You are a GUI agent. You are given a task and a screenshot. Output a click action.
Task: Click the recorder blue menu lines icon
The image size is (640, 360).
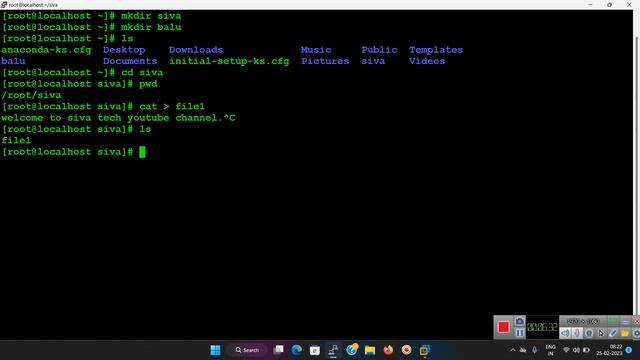click(625, 322)
